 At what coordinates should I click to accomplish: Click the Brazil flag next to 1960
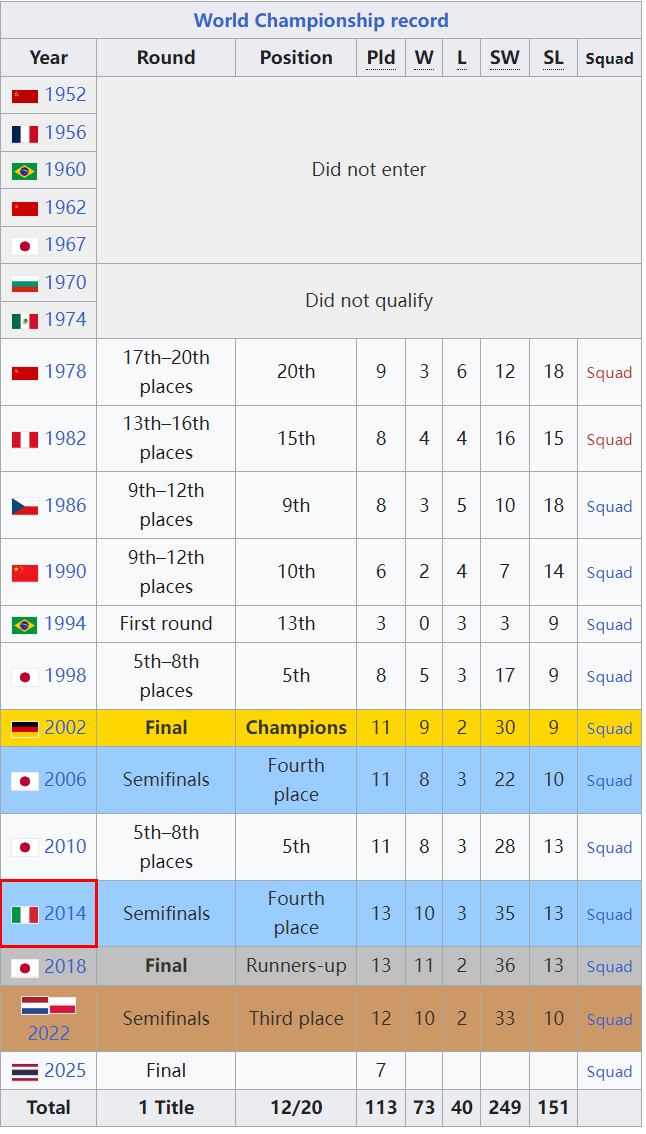25,171
